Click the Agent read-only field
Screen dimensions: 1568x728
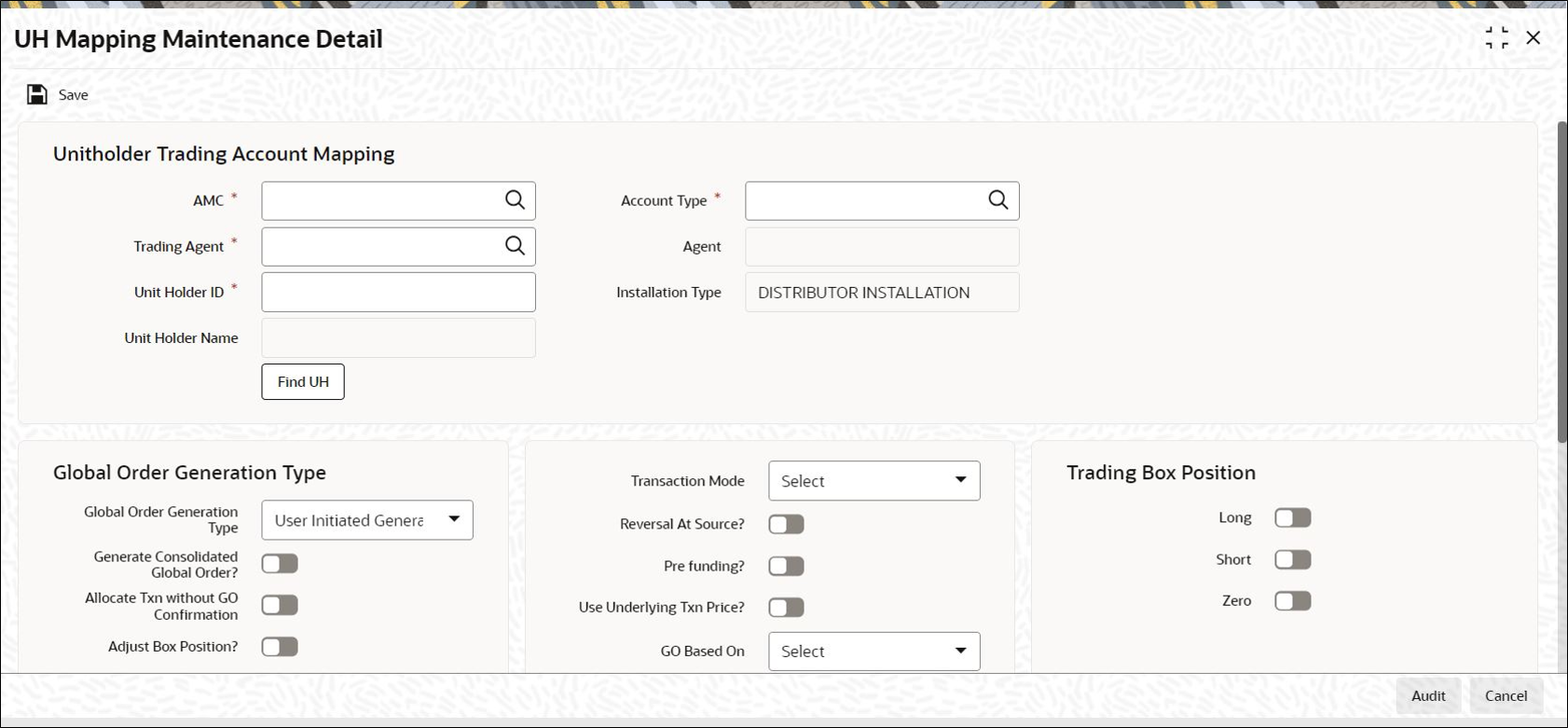coord(883,246)
